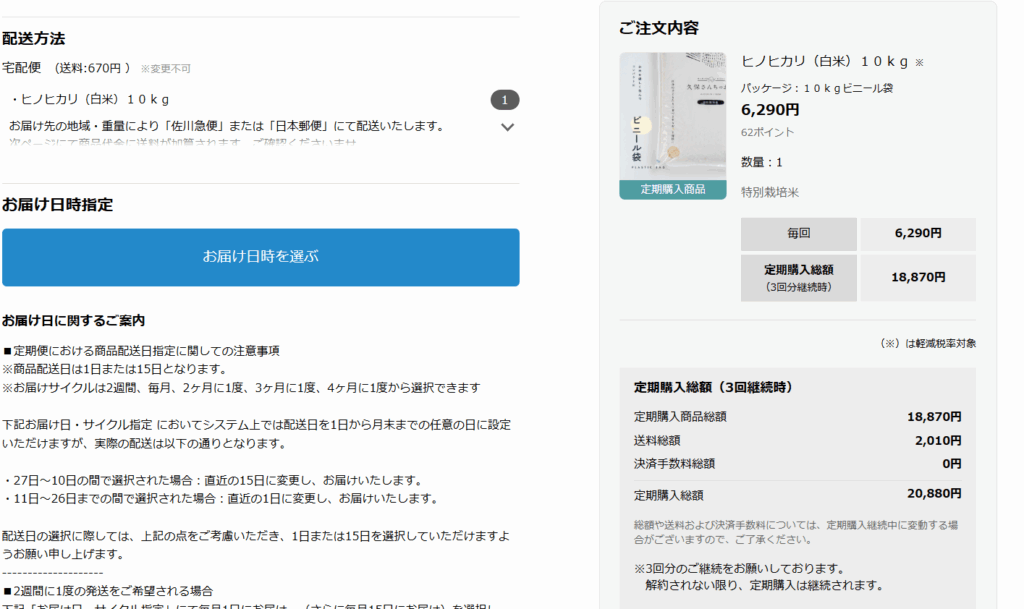
Task: Click the 決済手数料総額 row label
Action: coord(674,464)
